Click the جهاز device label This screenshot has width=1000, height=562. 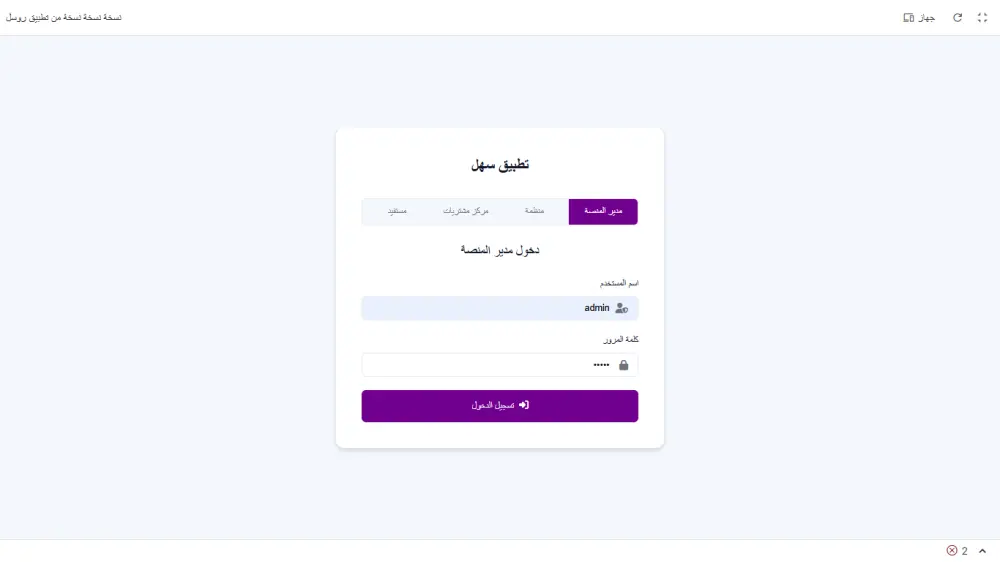926,18
